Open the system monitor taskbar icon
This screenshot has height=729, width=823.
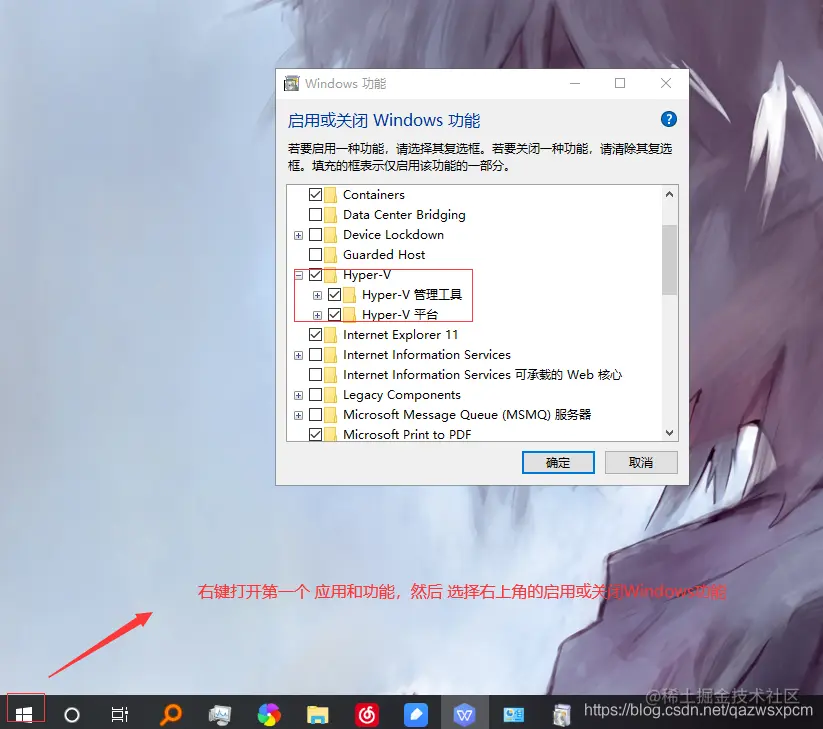(219, 715)
